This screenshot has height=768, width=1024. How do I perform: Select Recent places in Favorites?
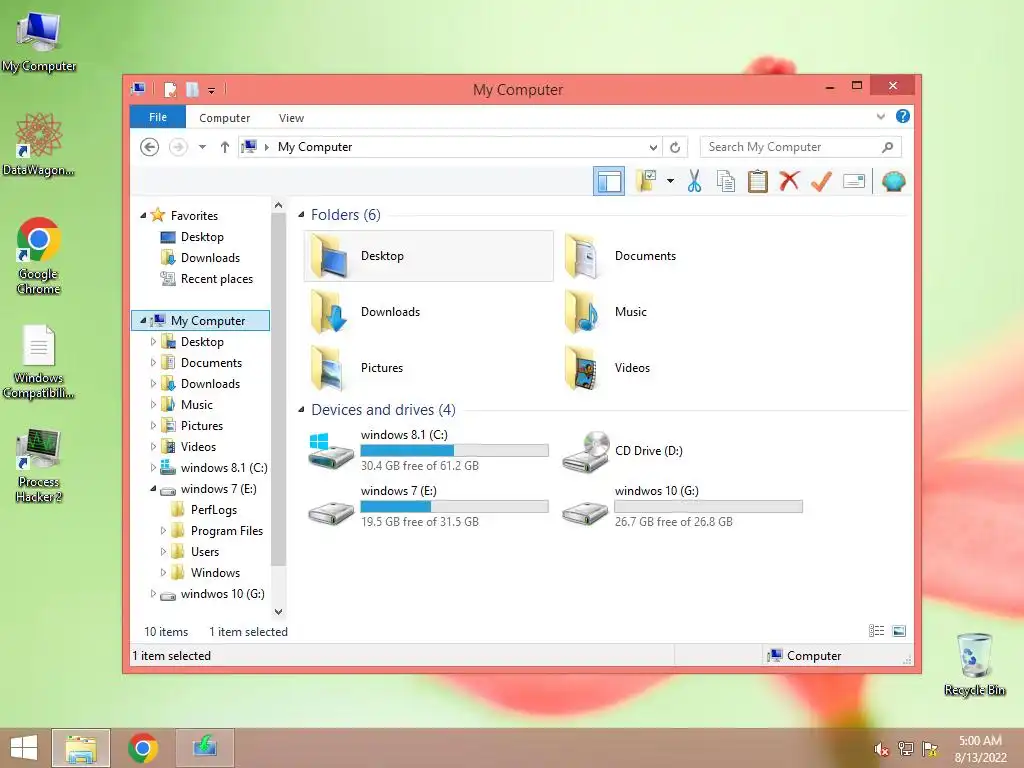tap(216, 279)
